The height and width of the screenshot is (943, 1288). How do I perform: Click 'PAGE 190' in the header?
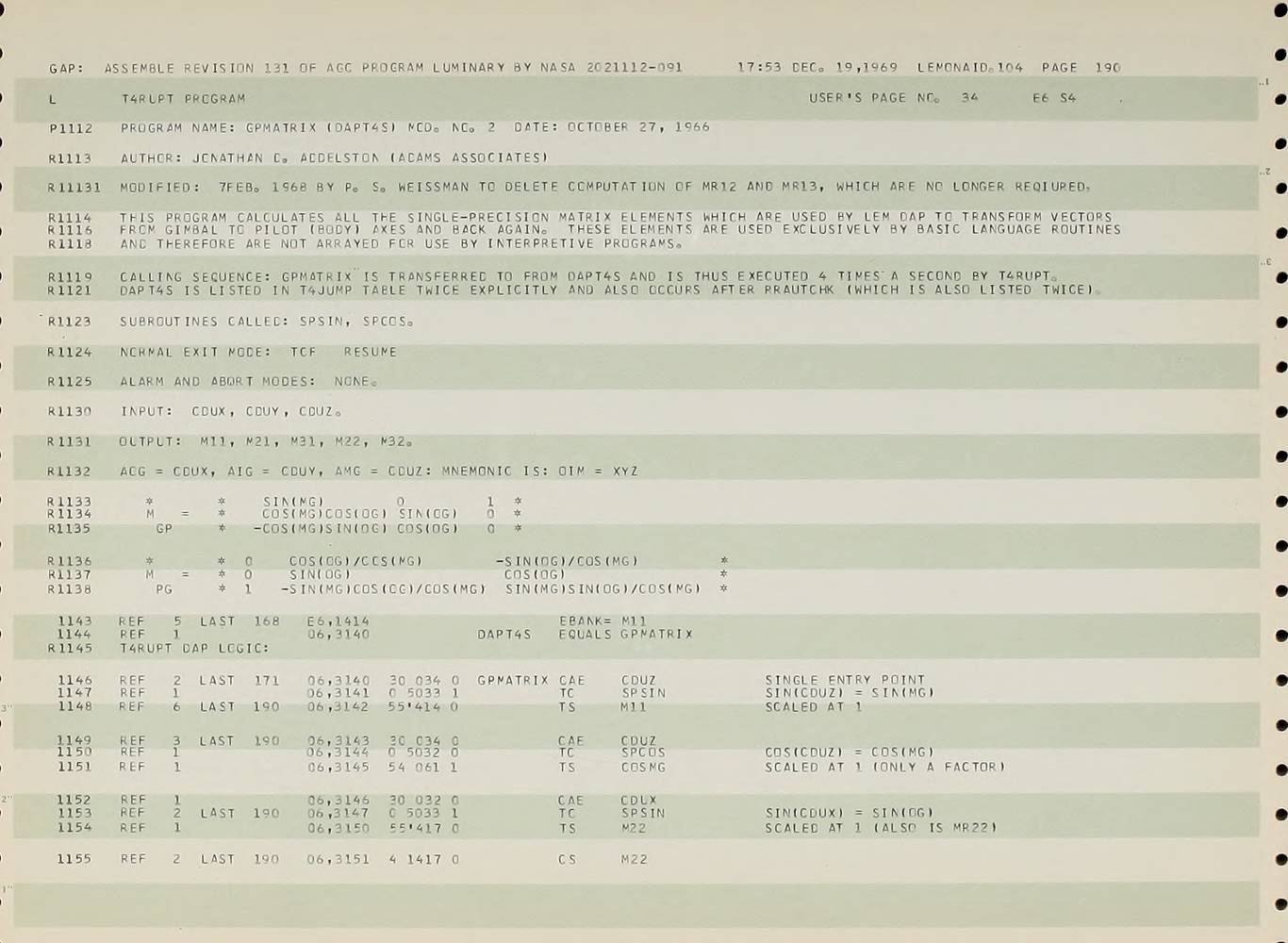tap(1082, 68)
